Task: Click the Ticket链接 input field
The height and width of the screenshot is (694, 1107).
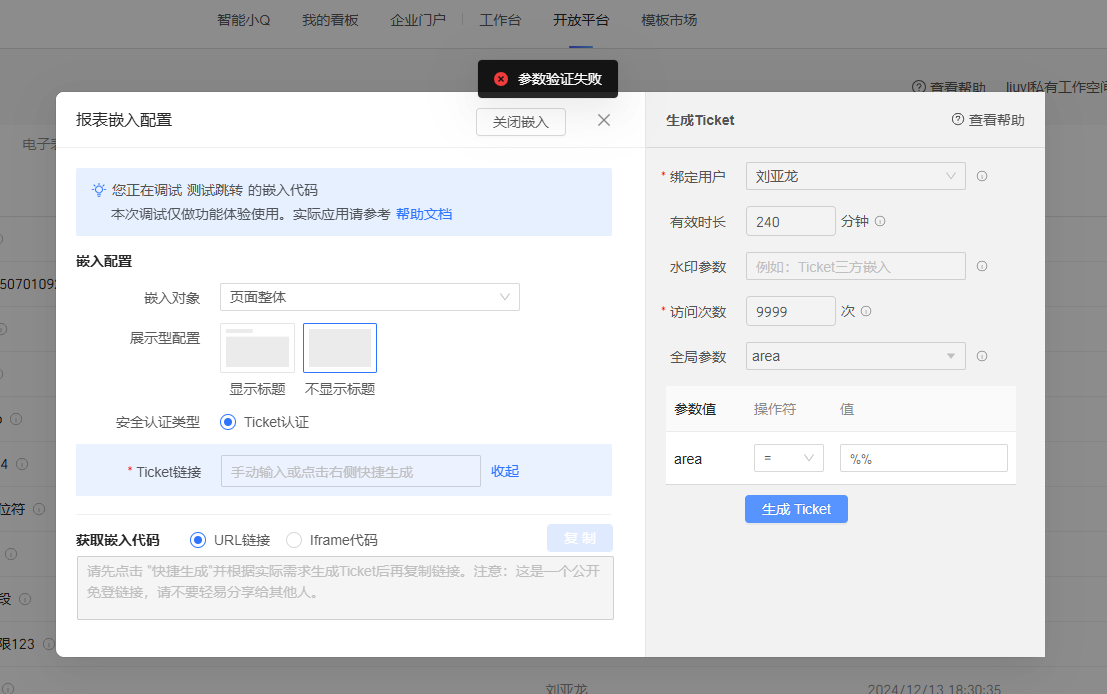Action: [x=350, y=471]
